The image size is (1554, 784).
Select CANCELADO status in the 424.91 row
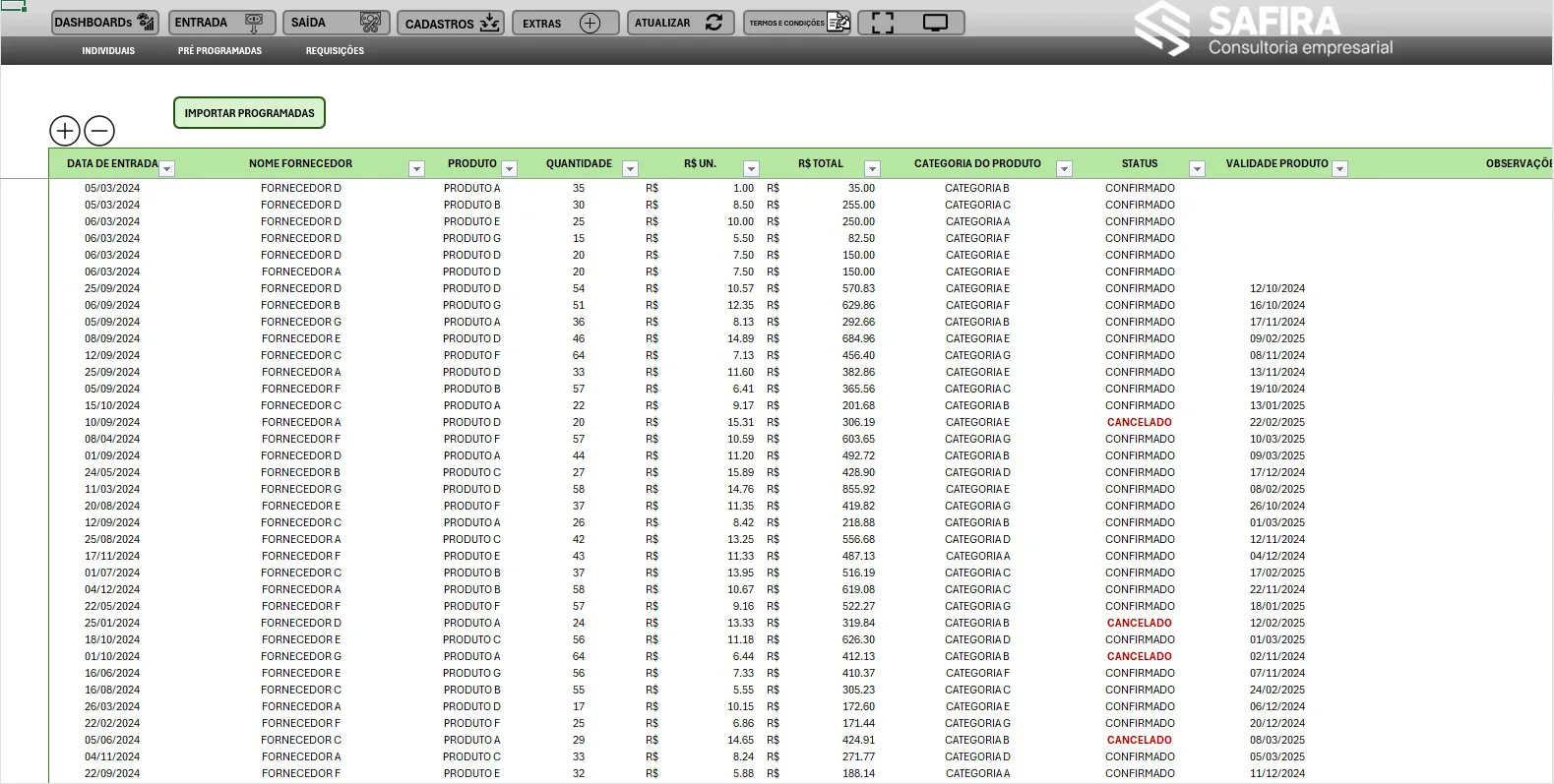1140,740
